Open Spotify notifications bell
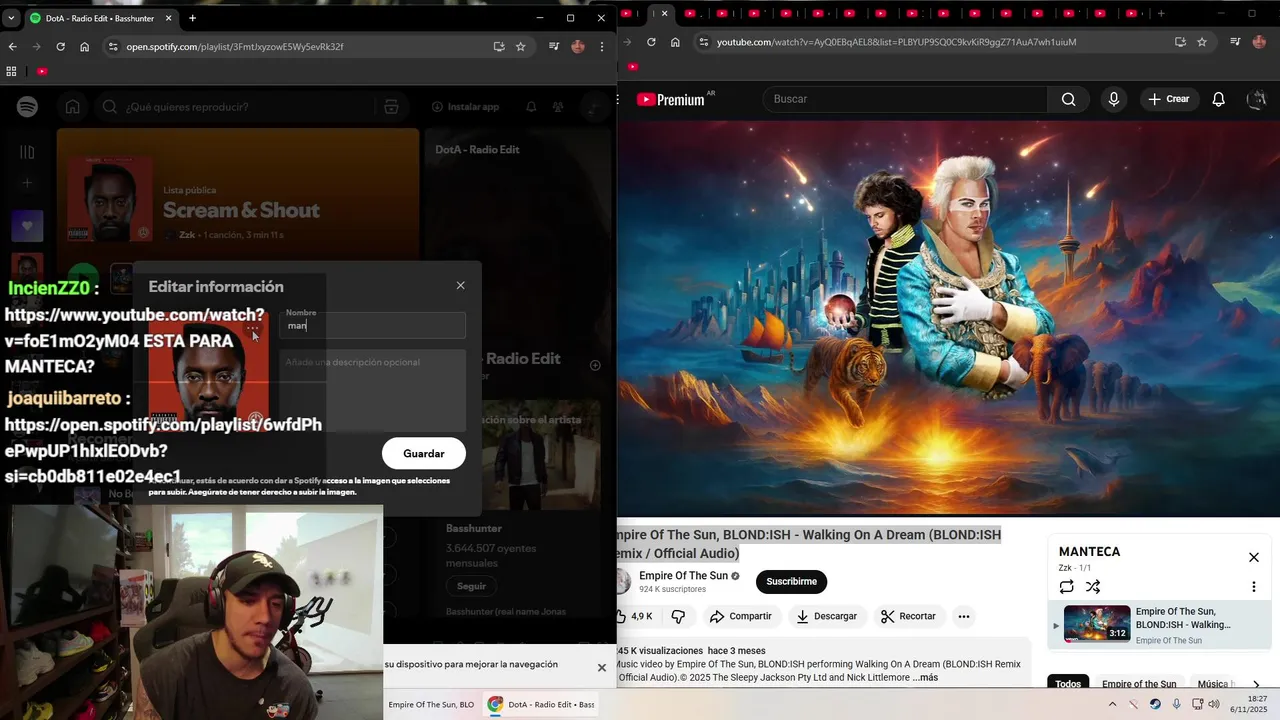Image resolution: width=1280 pixels, height=720 pixels. [x=531, y=107]
